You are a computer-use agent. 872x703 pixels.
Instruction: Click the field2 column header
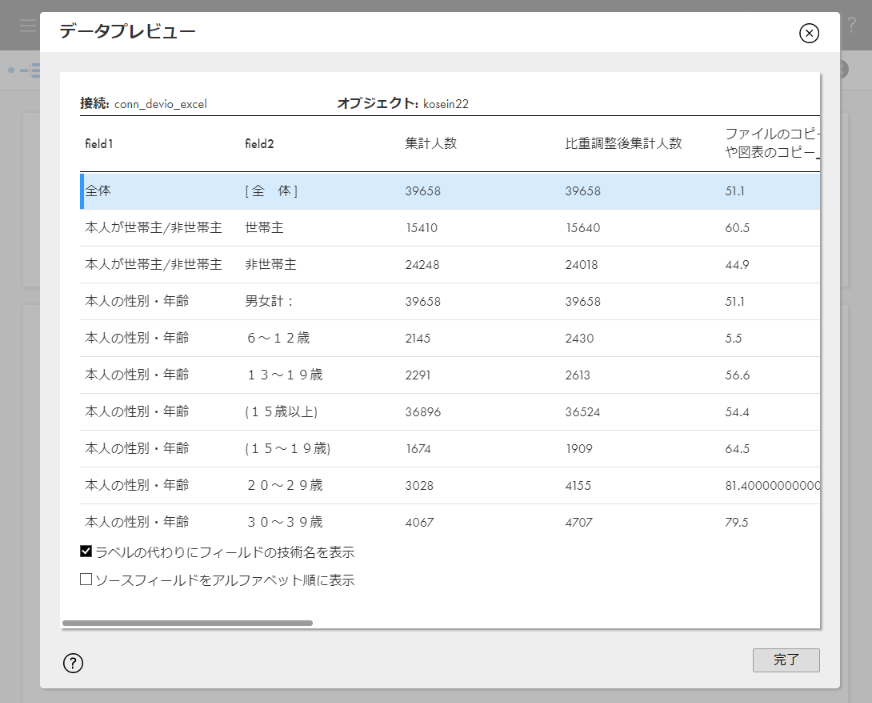tap(259, 143)
